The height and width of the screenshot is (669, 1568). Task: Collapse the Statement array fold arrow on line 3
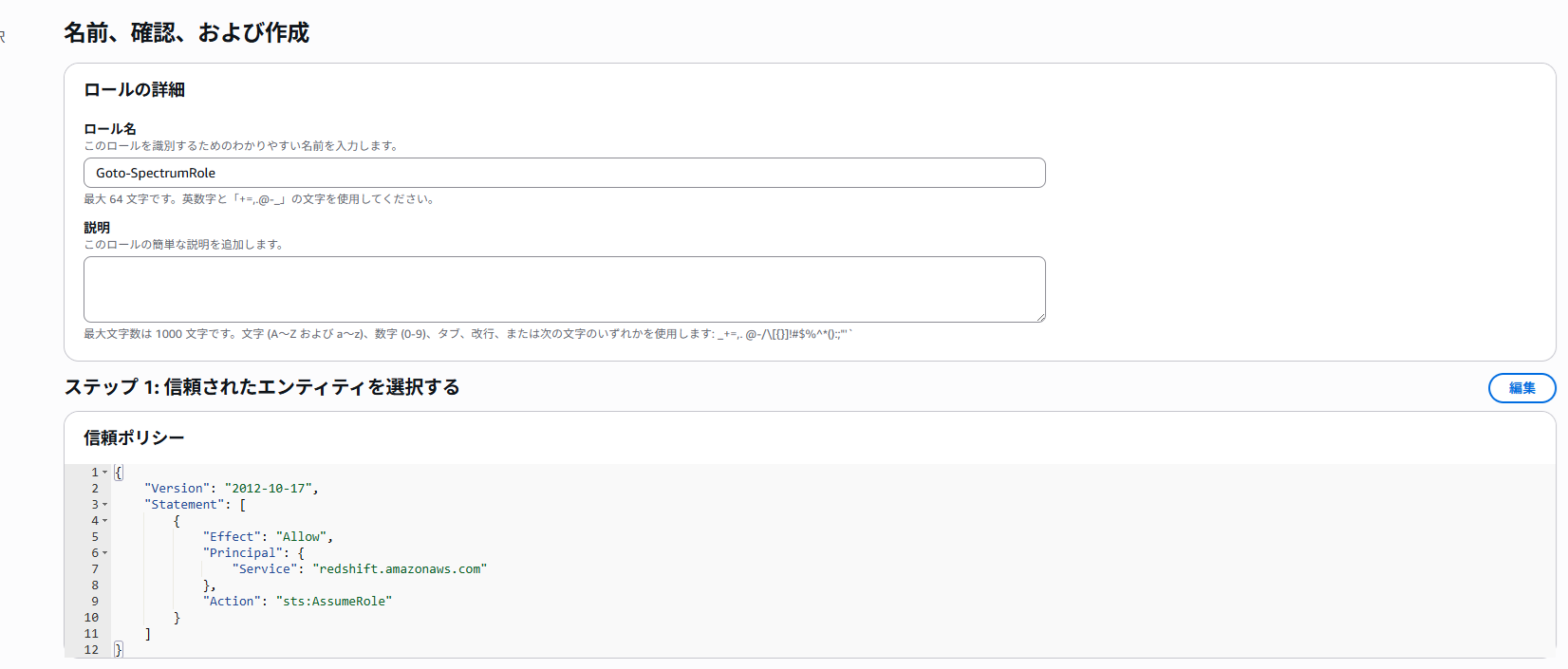click(105, 505)
